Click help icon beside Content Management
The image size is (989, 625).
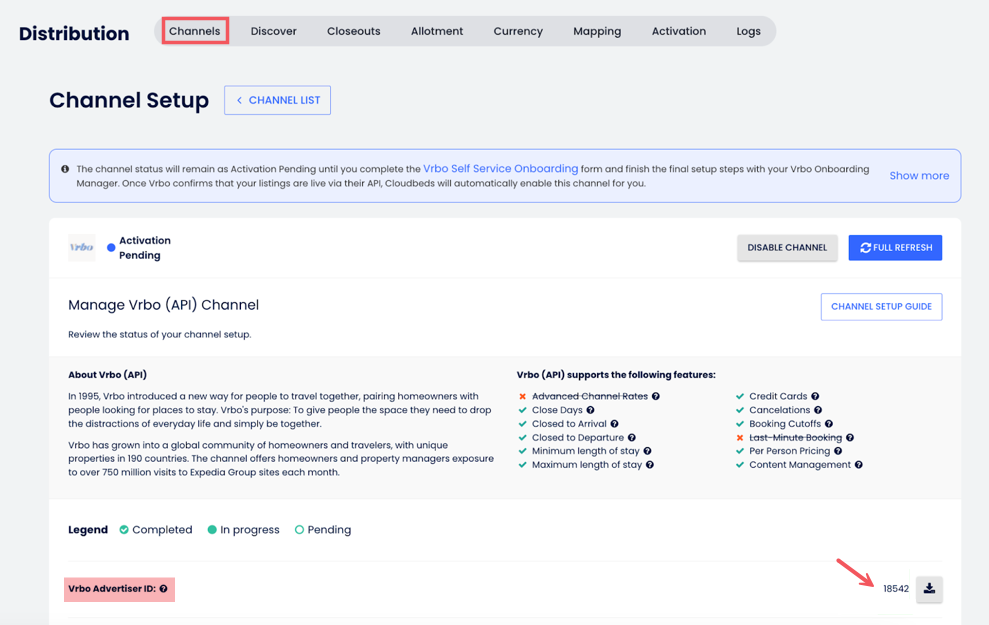[x=858, y=465]
